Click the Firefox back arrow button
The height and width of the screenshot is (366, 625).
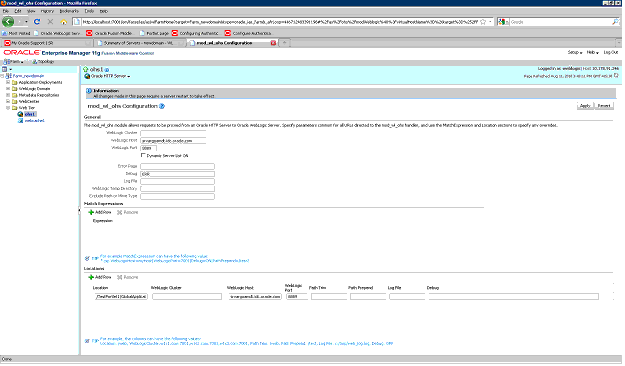point(8,22)
